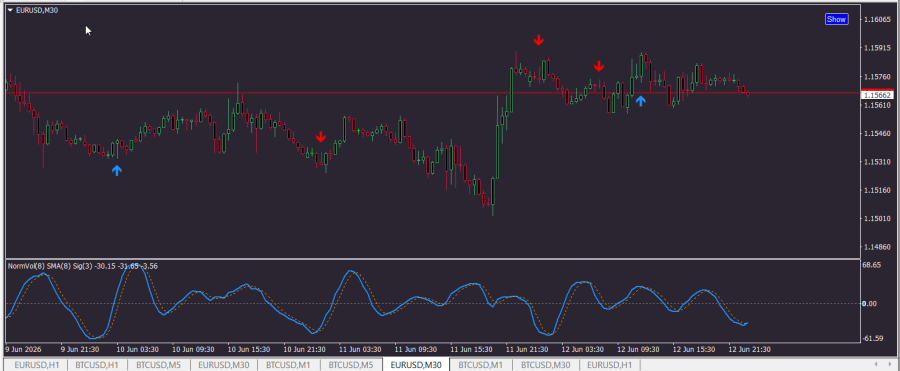
Task: Click the 9 Jun 2026 date label
Action: [x=22, y=349]
